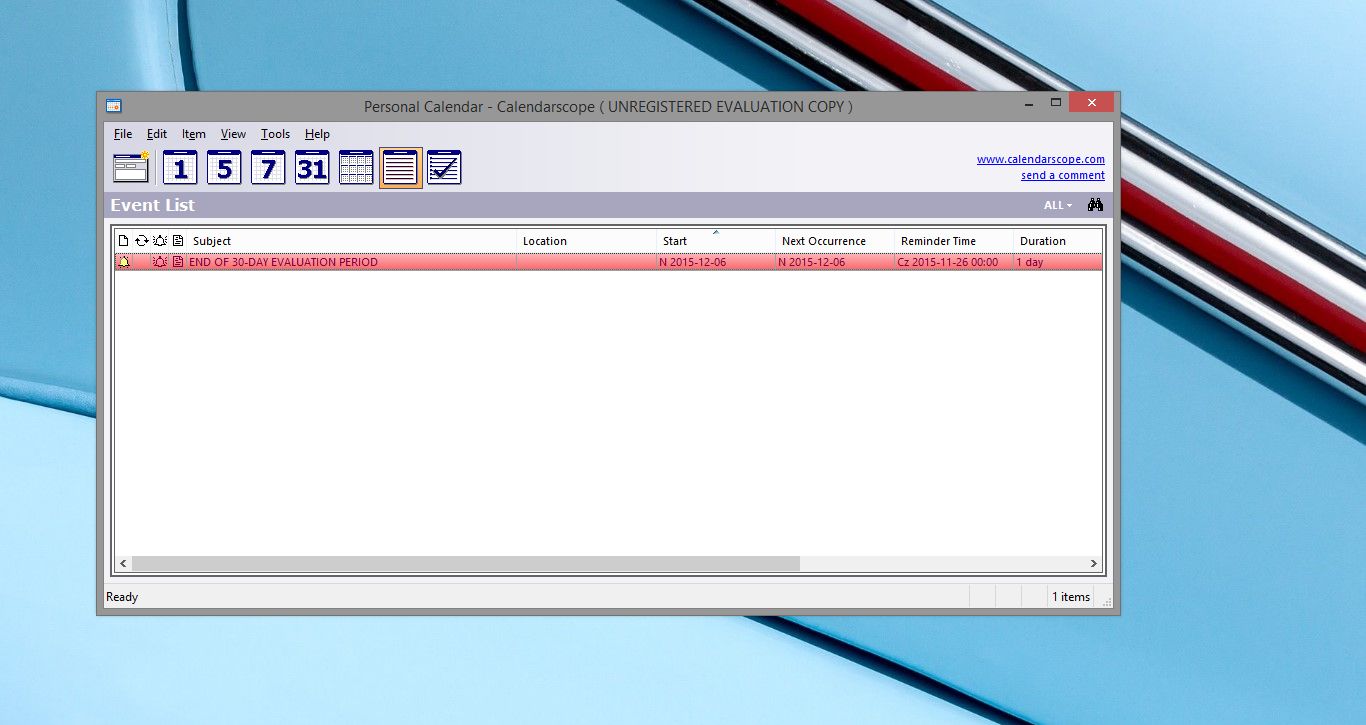The width and height of the screenshot is (1366, 725).
Task: Open the ALL filter dropdown
Action: (x=1058, y=205)
